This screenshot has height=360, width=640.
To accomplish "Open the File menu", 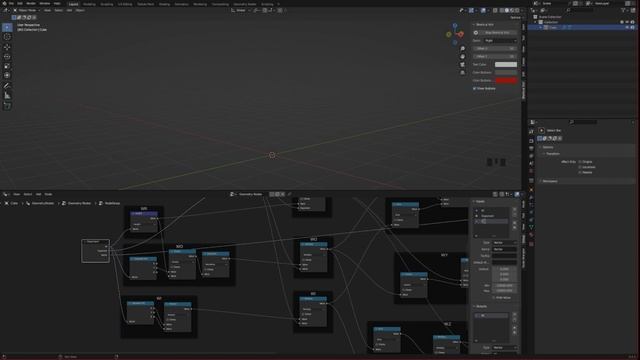I will click(11, 4).
